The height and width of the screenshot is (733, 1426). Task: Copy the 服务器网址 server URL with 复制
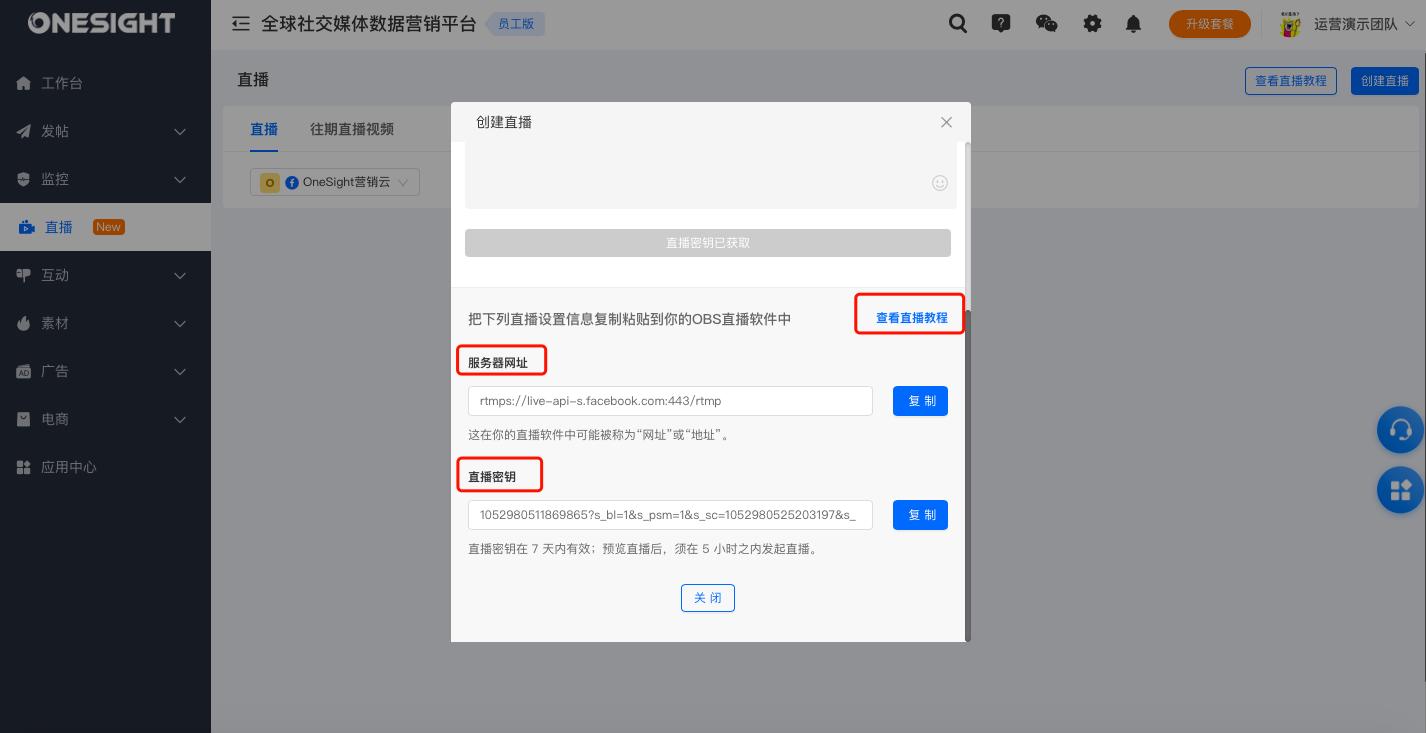(x=920, y=401)
